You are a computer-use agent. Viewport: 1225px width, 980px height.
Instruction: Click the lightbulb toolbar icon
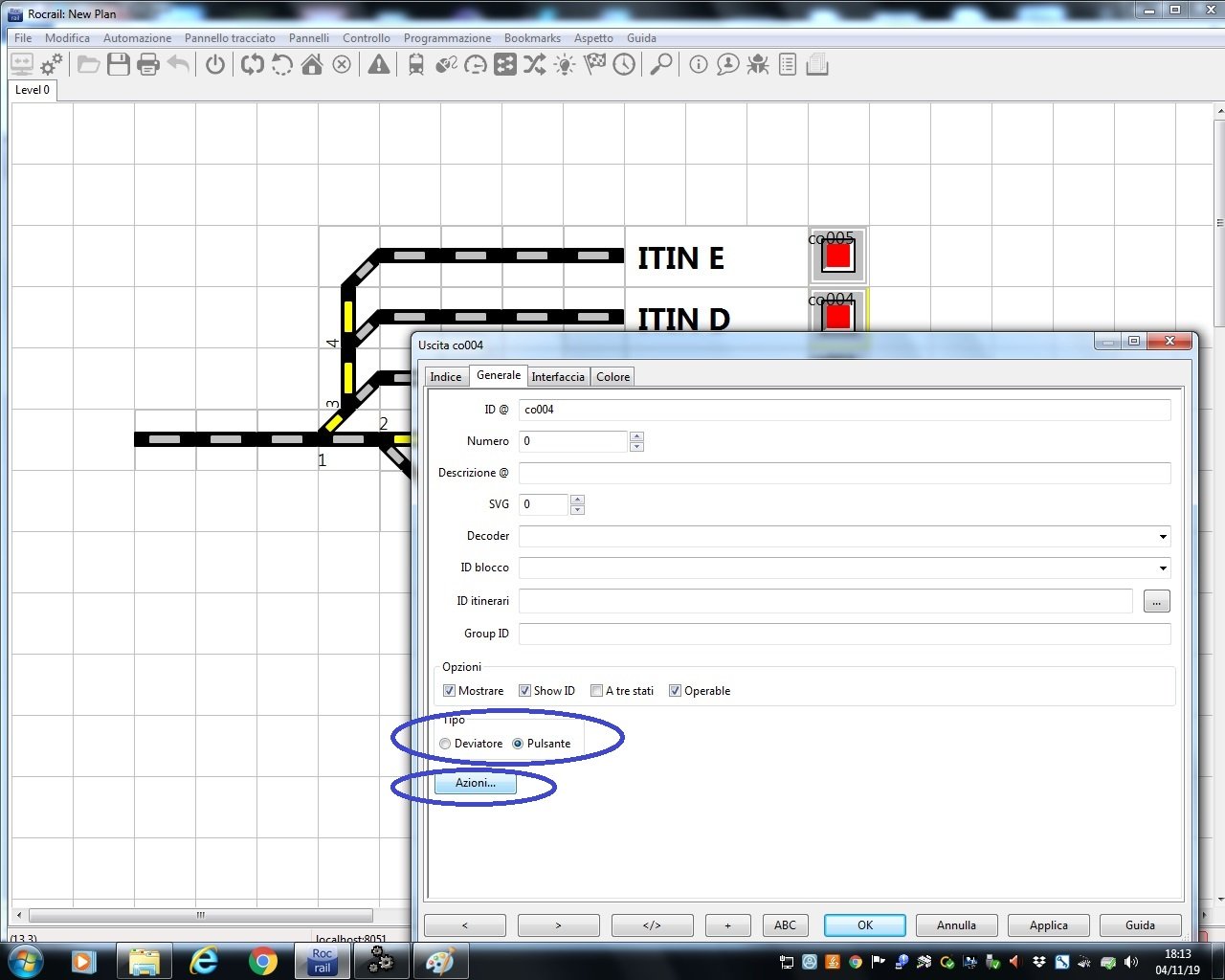(x=565, y=65)
